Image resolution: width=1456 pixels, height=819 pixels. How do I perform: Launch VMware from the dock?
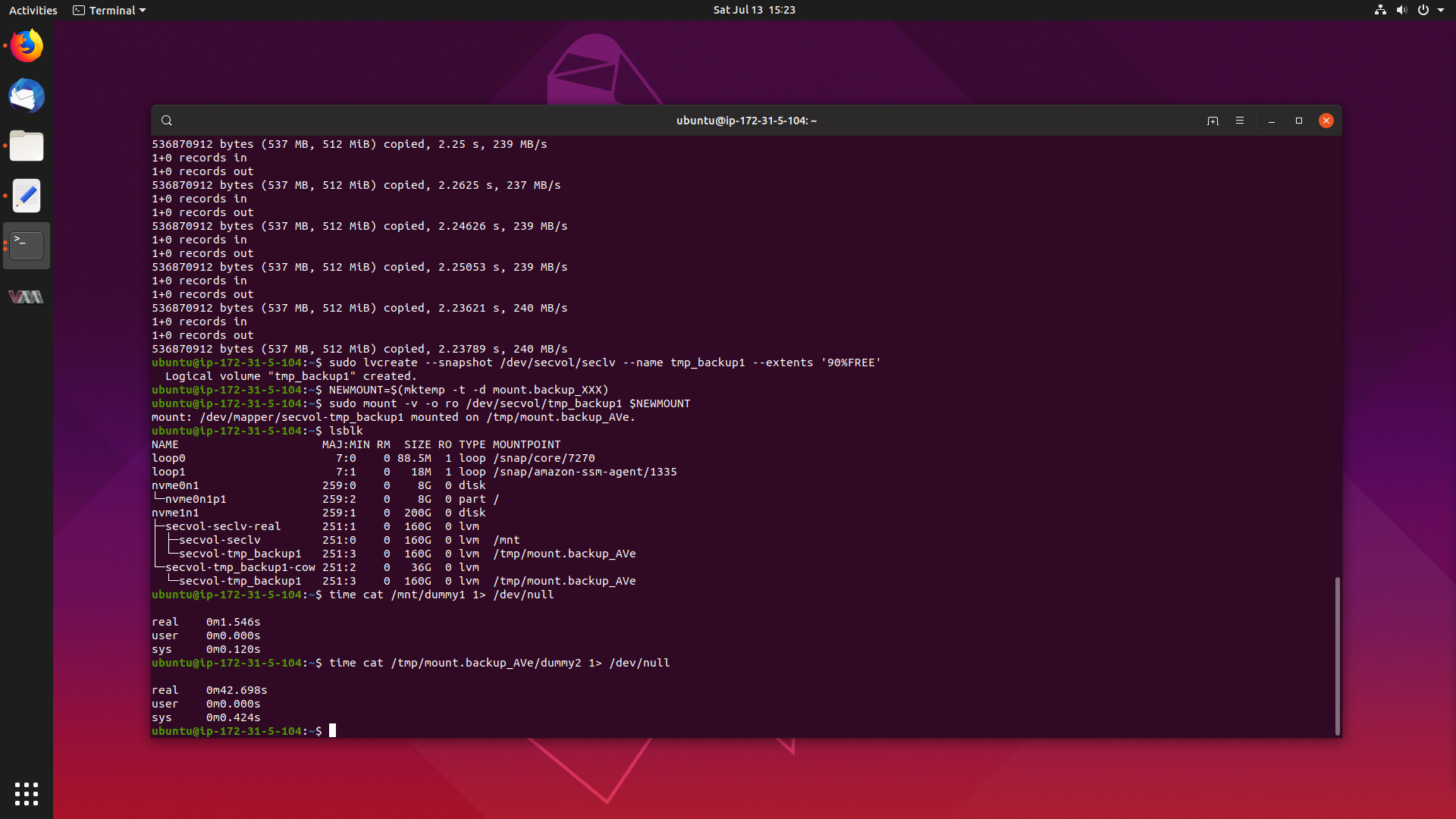(26, 297)
